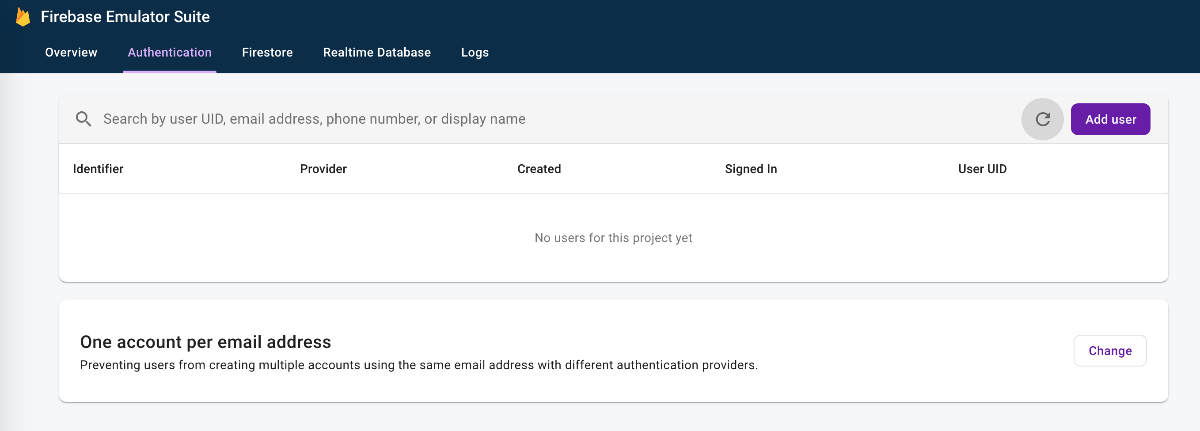Focus the user search field
Image resolution: width=1200 pixels, height=431 pixels.
pyautogui.click(x=555, y=119)
